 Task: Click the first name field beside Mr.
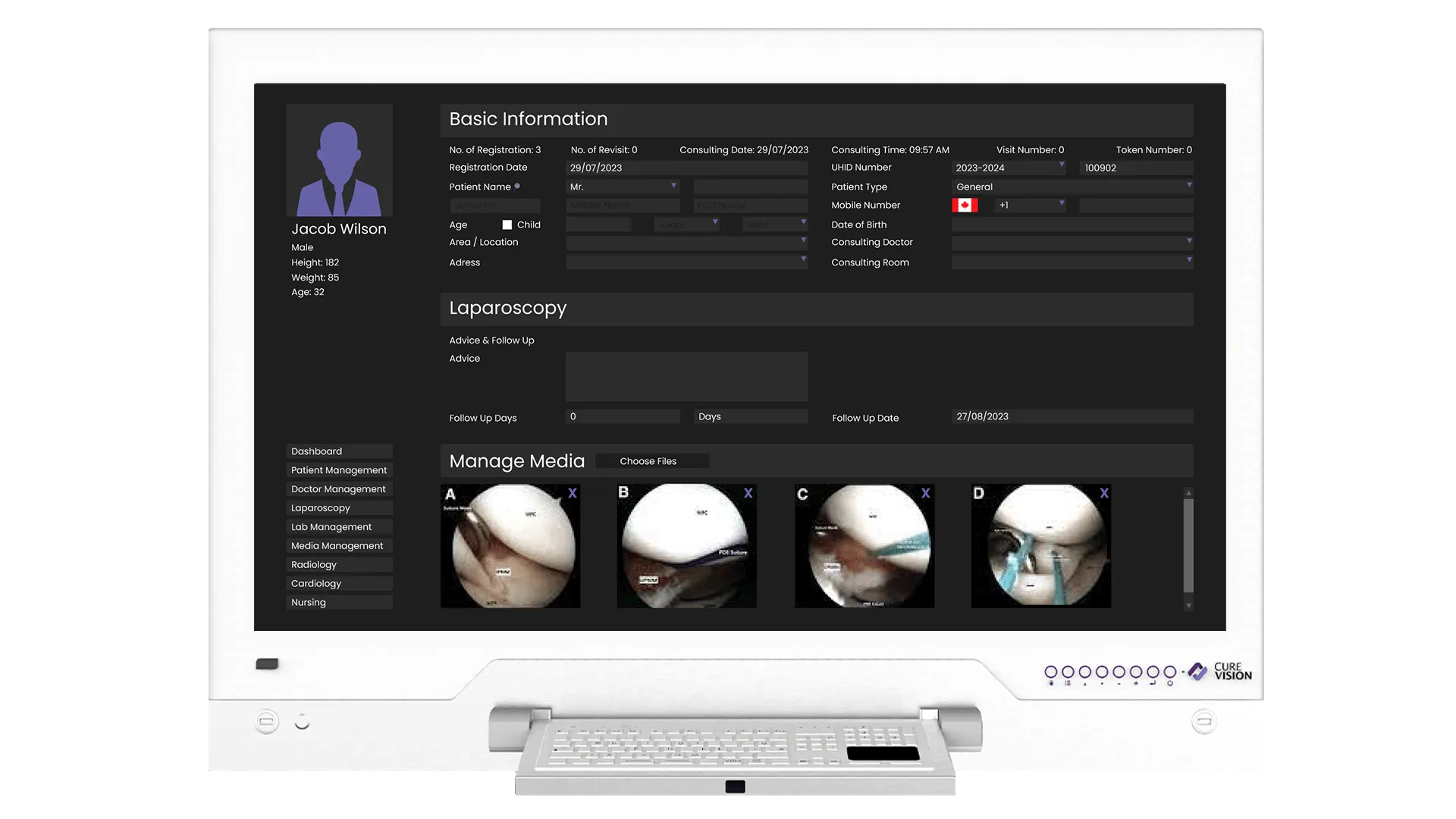[x=750, y=187]
